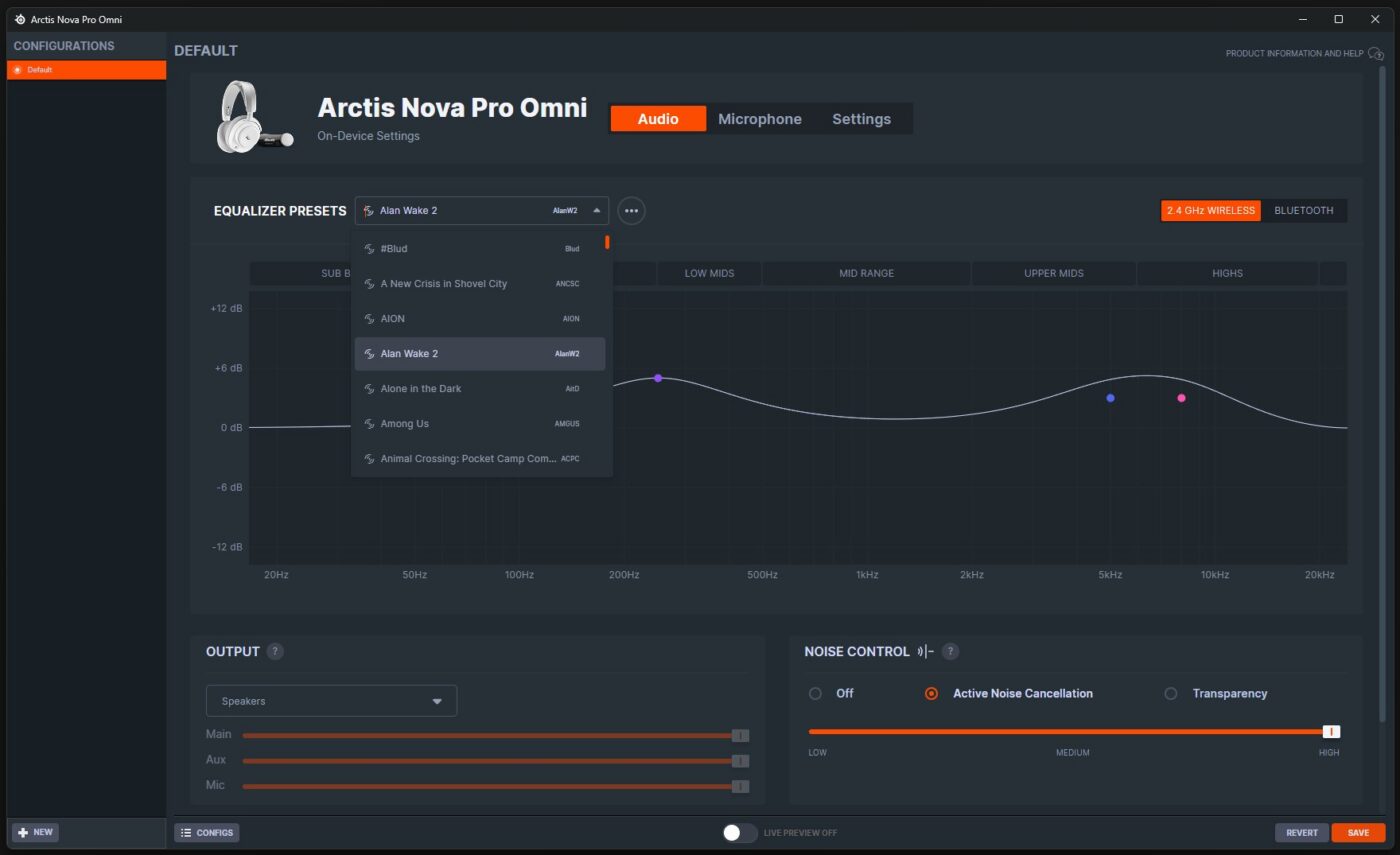The width and height of the screenshot is (1400, 855).
Task: Click the Output help question mark
Action: coord(275,651)
